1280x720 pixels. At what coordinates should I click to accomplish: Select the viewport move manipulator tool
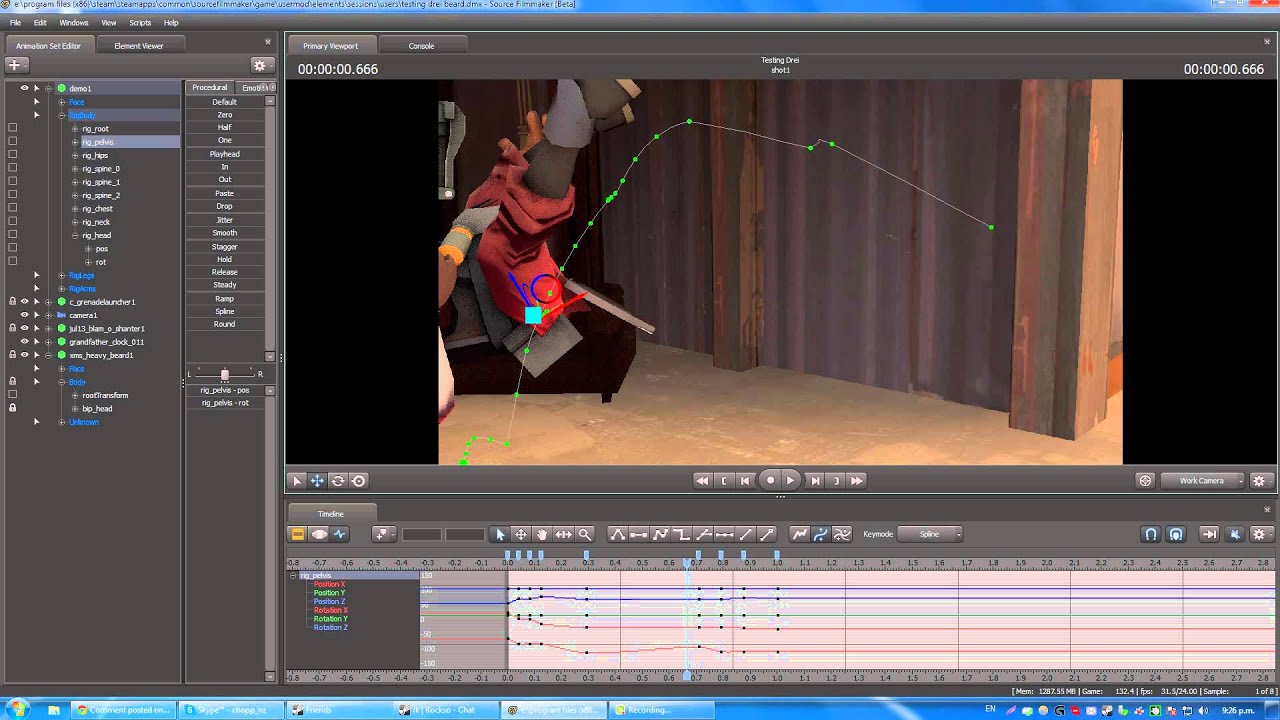(317, 481)
